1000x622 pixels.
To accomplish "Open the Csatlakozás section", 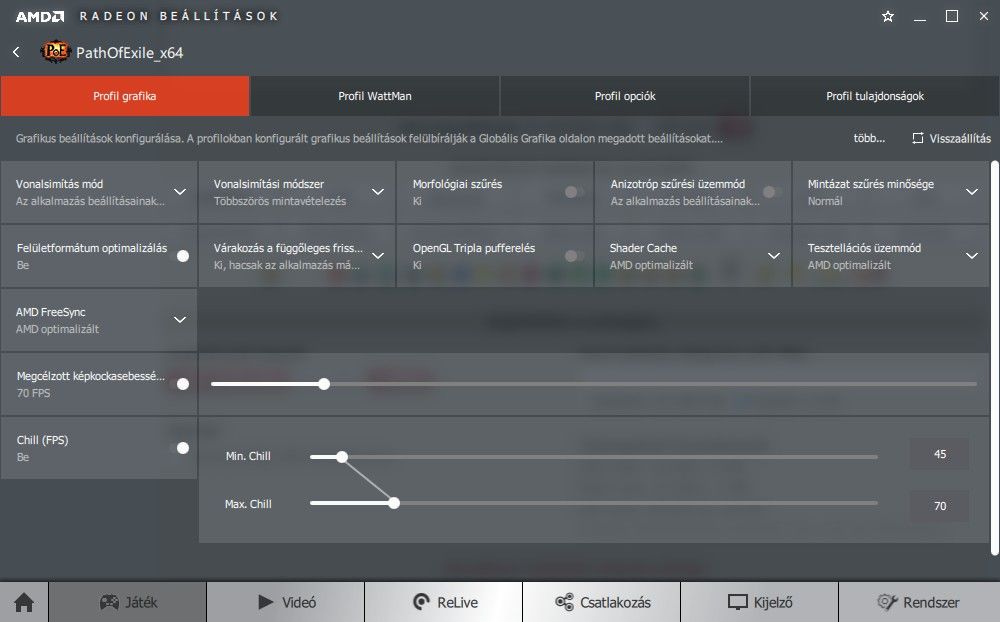I will [601, 602].
